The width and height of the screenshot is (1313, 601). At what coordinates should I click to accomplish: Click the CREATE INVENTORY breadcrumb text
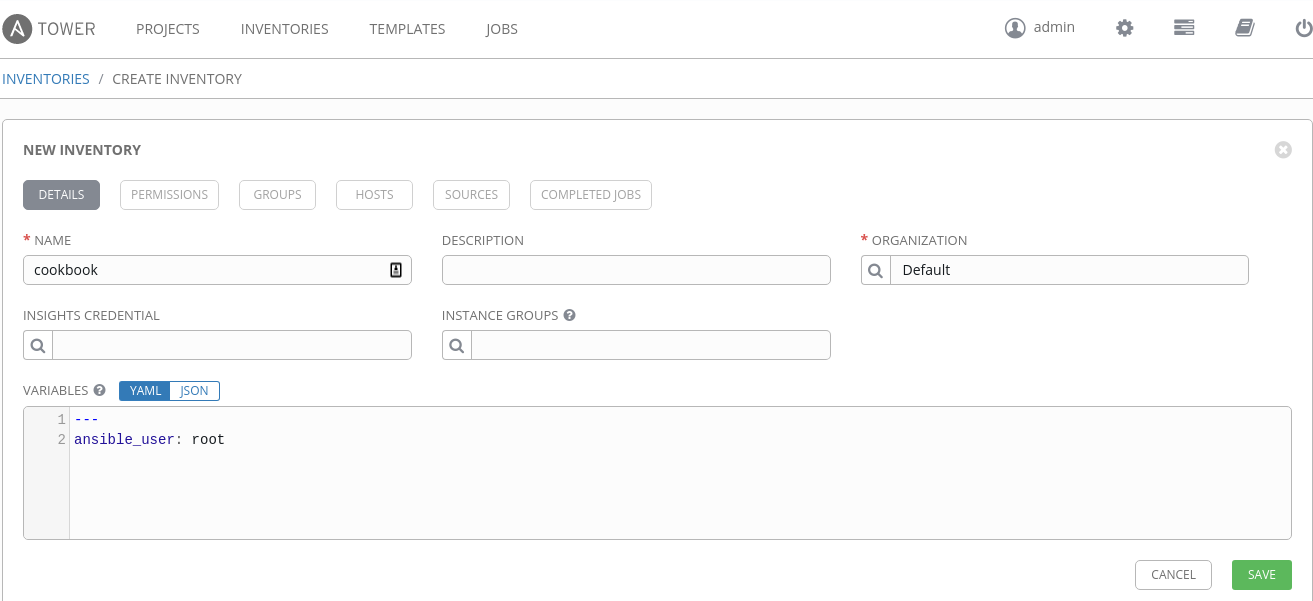(x=177, y=79)
